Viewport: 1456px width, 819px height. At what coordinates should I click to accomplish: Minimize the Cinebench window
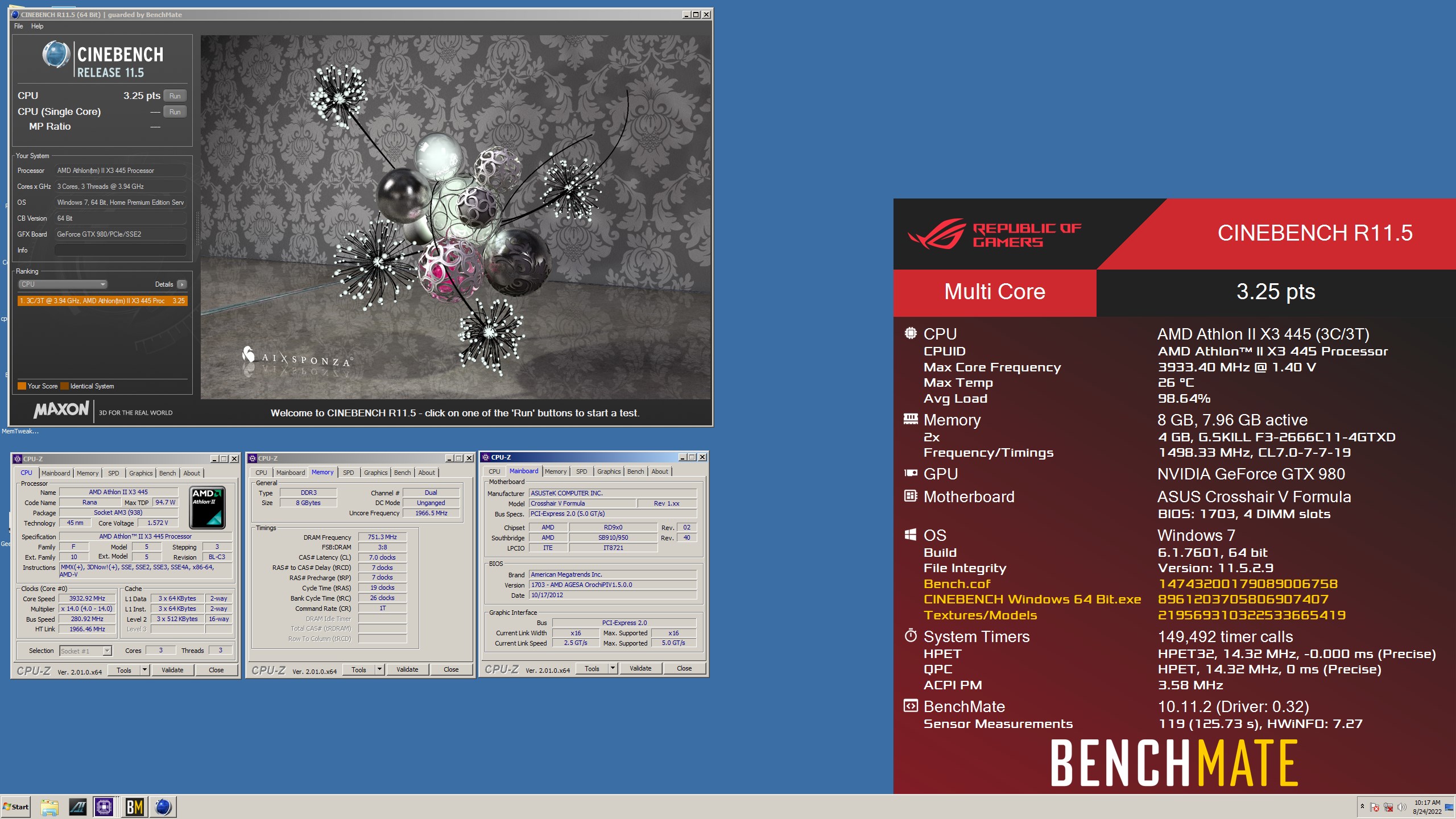[x=686, y=15]
